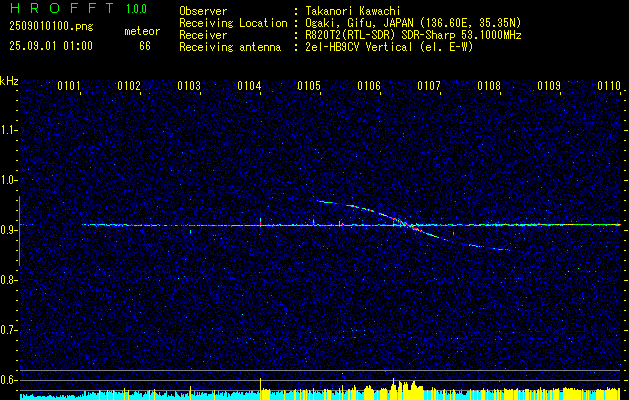This screenshot has height=400, width=629.
Task: Click the gray vertical range bar near 0.9
Action: pyautogui.click(x=19, y=231)
